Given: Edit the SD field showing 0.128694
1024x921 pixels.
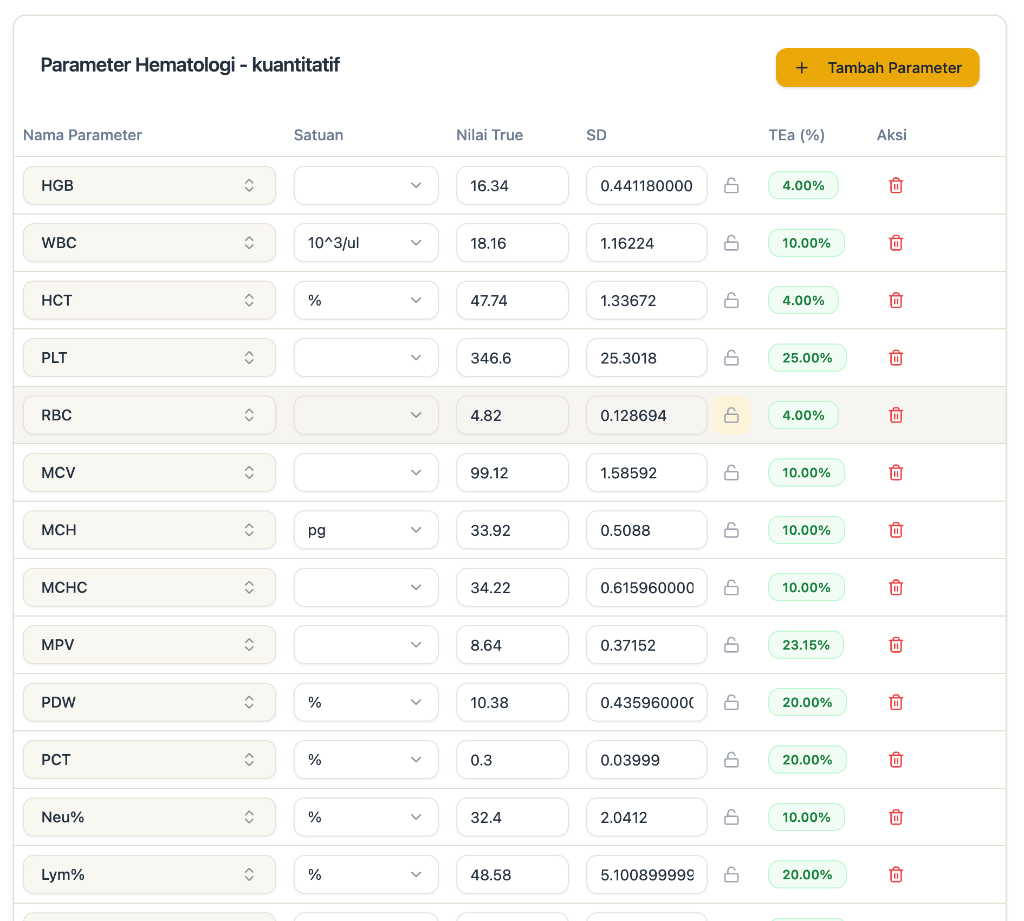Looking at the screenshot, I should point(647,415).
